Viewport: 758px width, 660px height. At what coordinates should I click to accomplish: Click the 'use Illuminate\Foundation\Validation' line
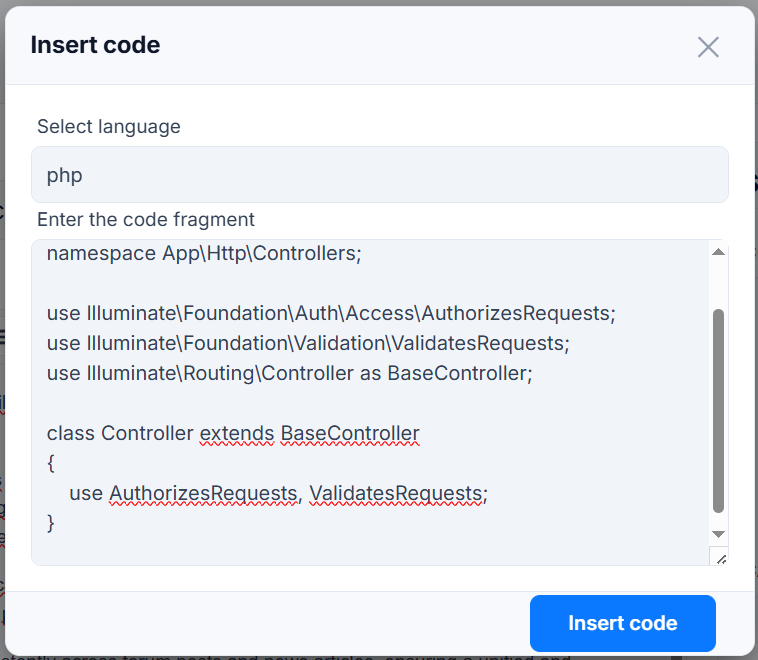tap(308, 343)
